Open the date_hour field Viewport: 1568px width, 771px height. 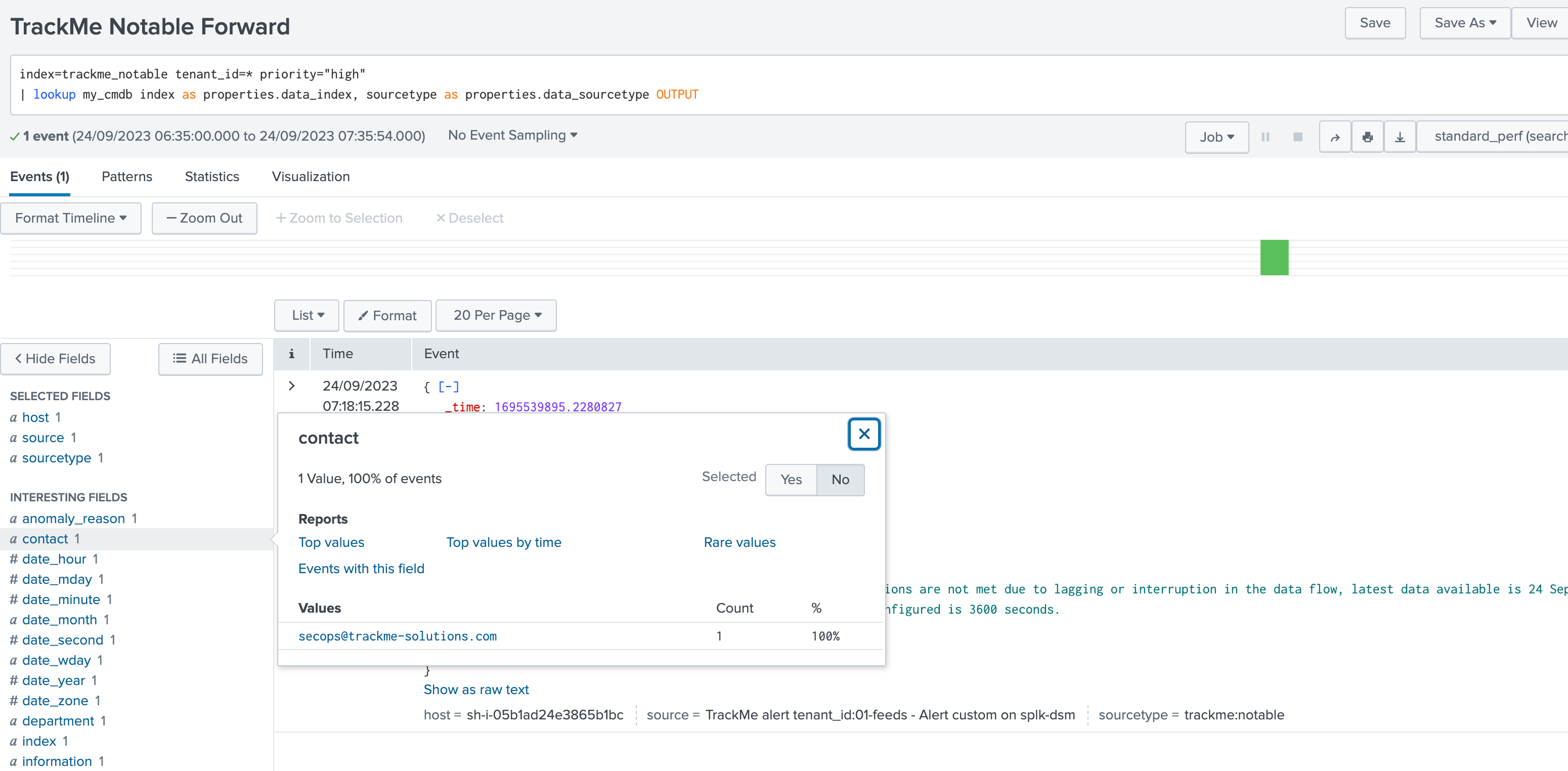click(54, 559)
